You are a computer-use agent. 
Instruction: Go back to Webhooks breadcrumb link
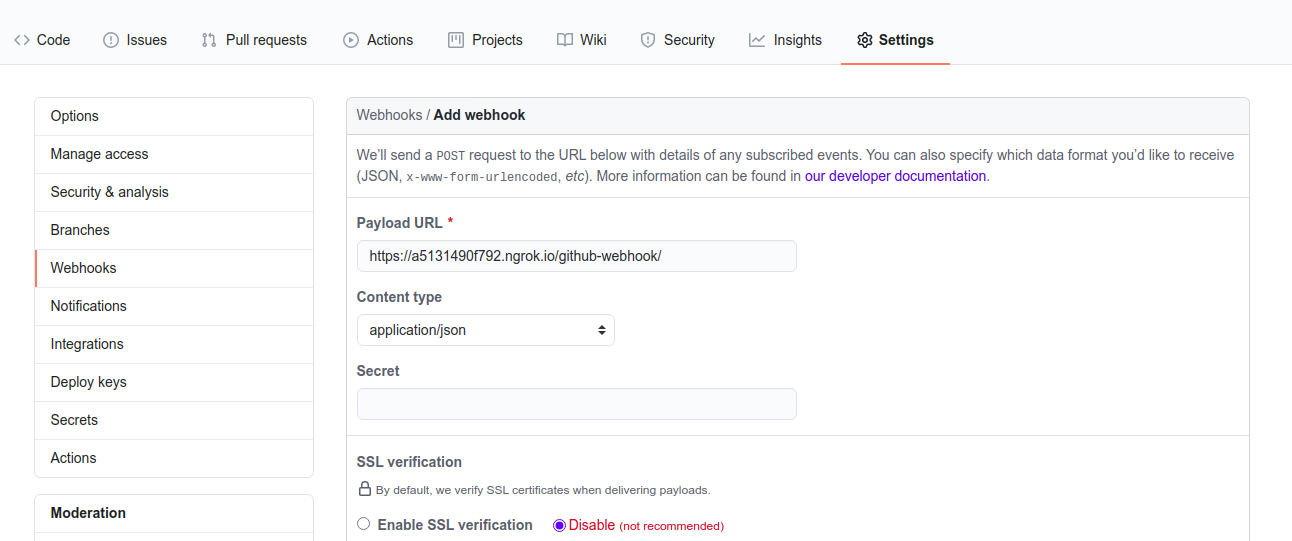tap(389, 115)
